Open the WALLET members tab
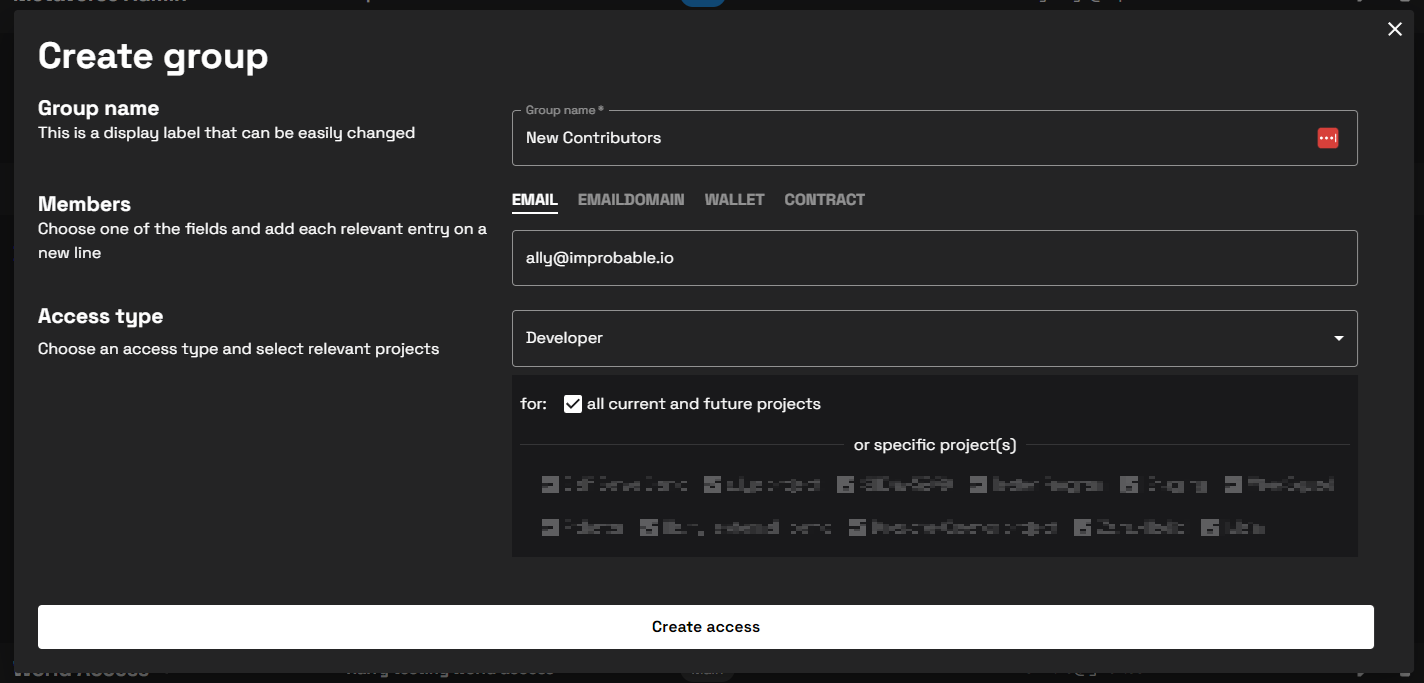1424x683 pixels. [x=734, y=200]
